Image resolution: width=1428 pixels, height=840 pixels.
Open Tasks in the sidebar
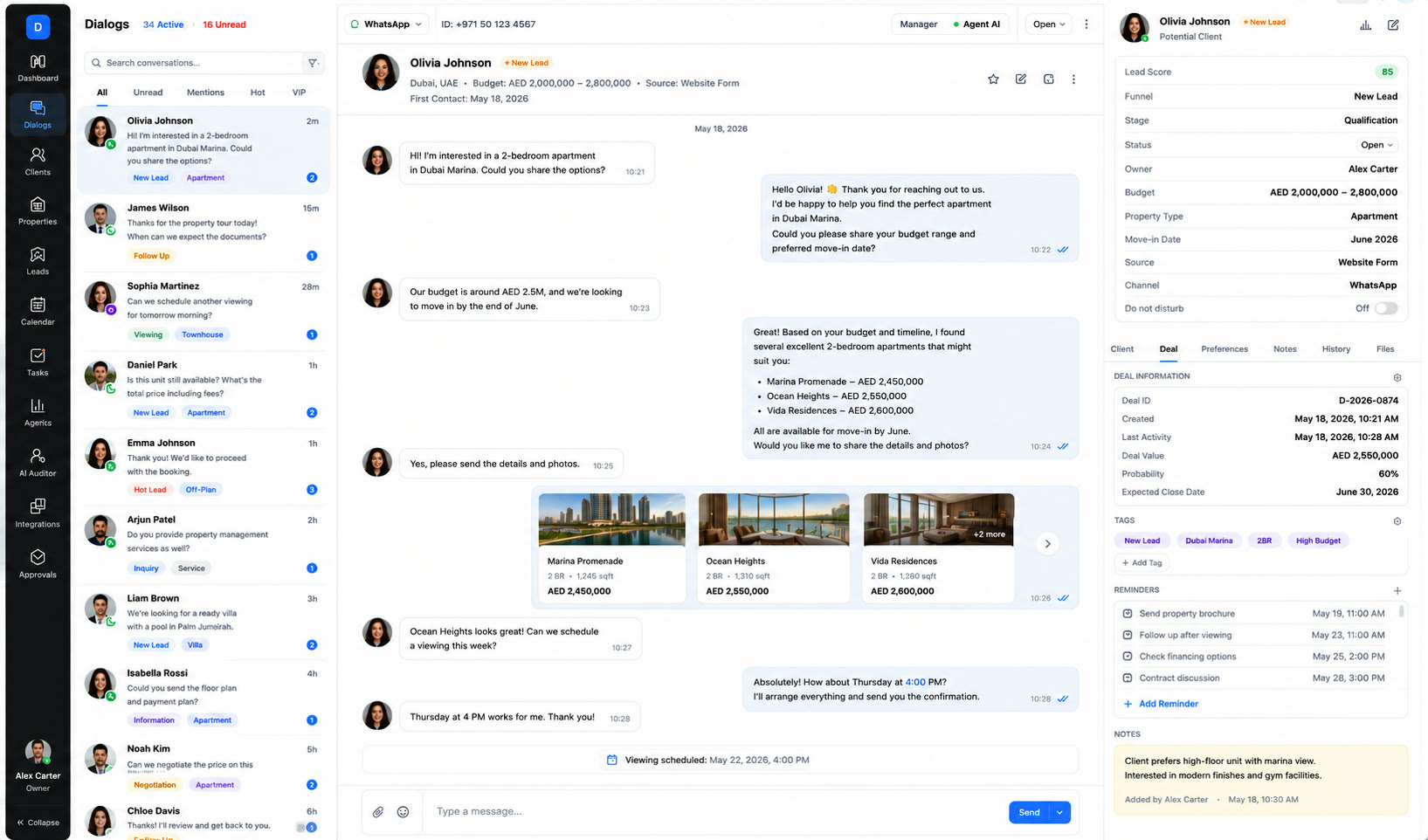38,362
